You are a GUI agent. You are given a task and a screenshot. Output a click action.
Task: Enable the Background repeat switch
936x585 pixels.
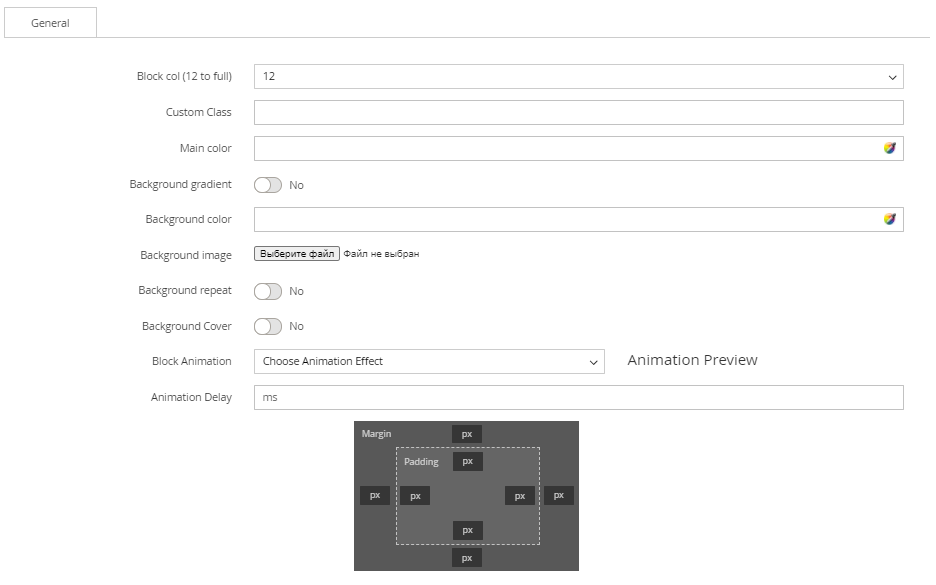[268, 291]
